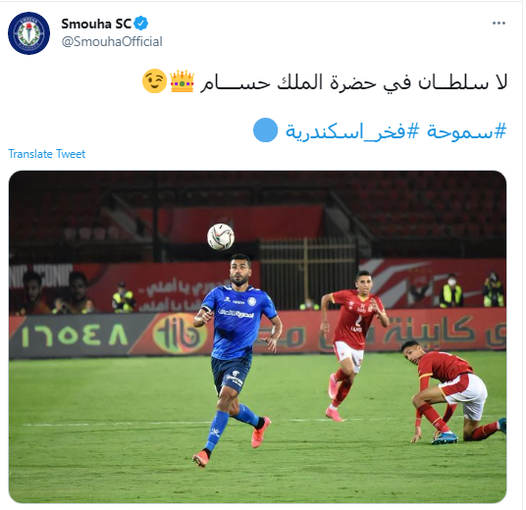Click the Smouha SC display name

click(96, 24)
